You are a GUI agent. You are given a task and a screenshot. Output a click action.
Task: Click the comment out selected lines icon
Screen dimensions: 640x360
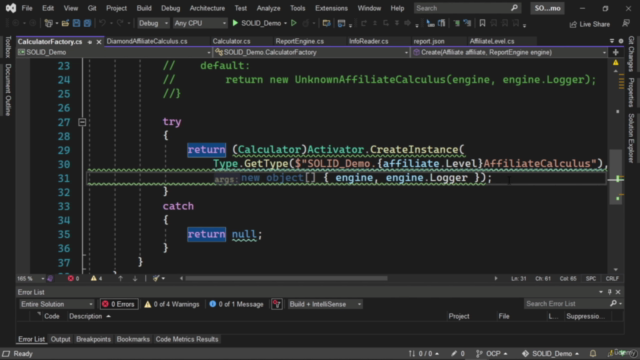[456, 23]
